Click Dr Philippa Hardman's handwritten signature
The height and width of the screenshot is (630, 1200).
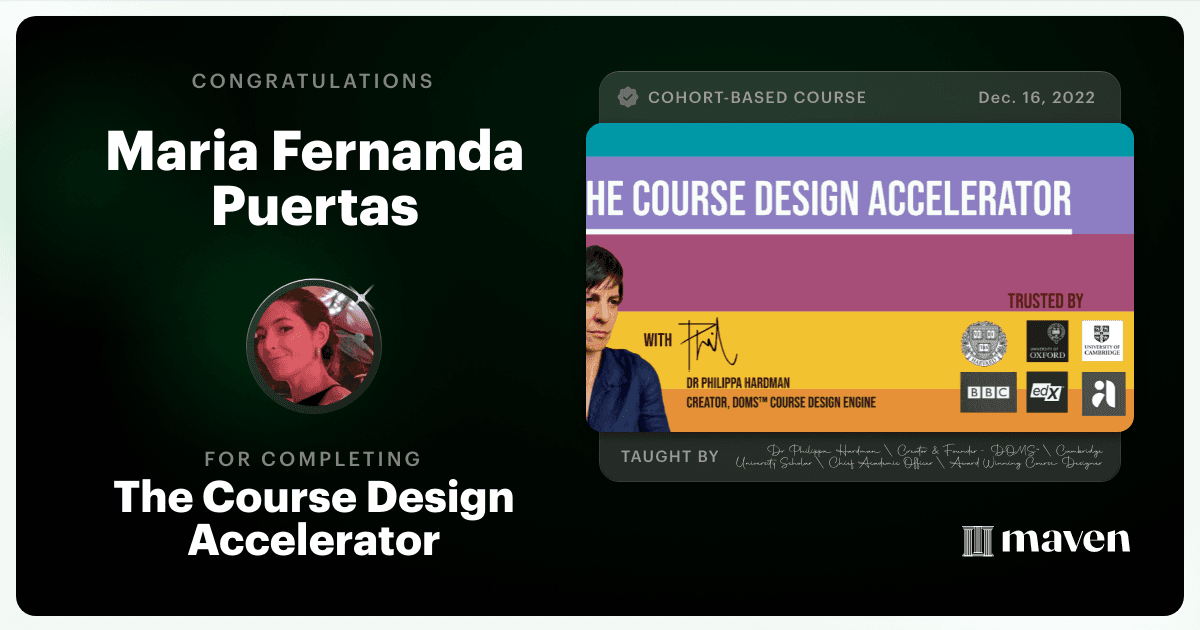[x=708, y=345]
